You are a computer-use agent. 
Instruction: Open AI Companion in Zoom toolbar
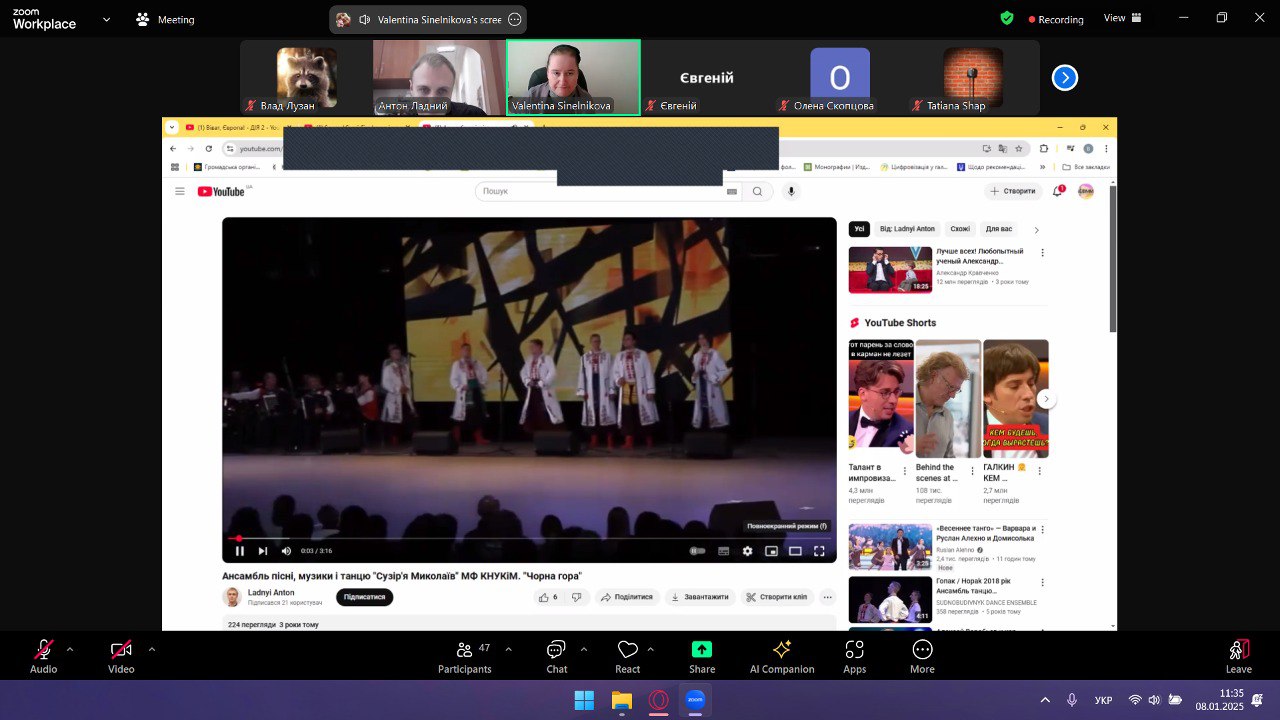pyautogui.click(x=782, y=657)
